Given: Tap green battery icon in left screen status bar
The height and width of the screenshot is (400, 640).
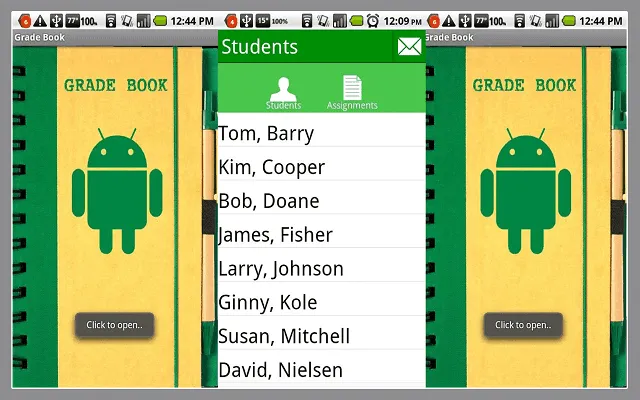Looking at the screenshot, I should pyautogui.click(x=160, y=21).
